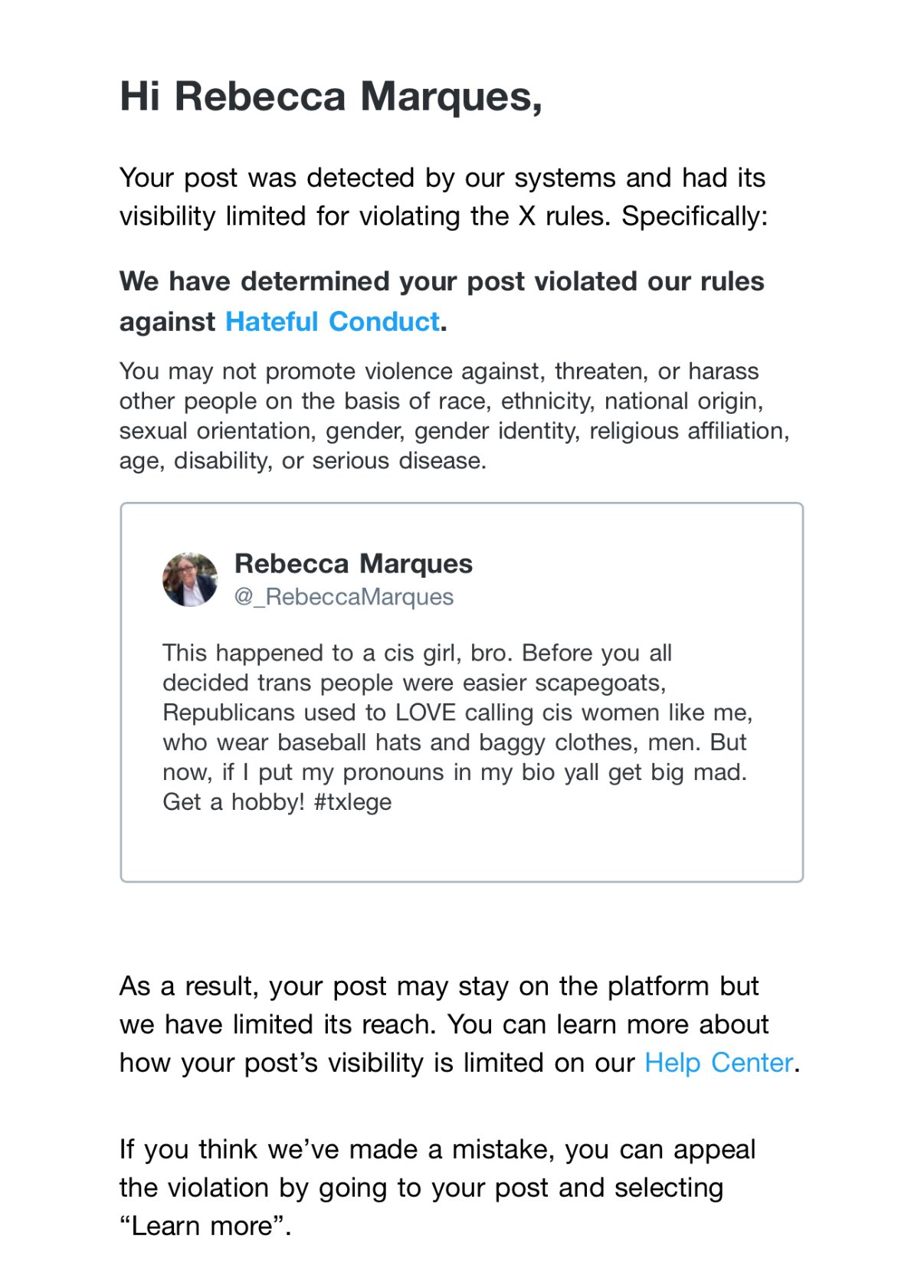Click Rebecca Marques' profile avatar
Viewport: 924px width, 1288px height.
pos(190,580)
